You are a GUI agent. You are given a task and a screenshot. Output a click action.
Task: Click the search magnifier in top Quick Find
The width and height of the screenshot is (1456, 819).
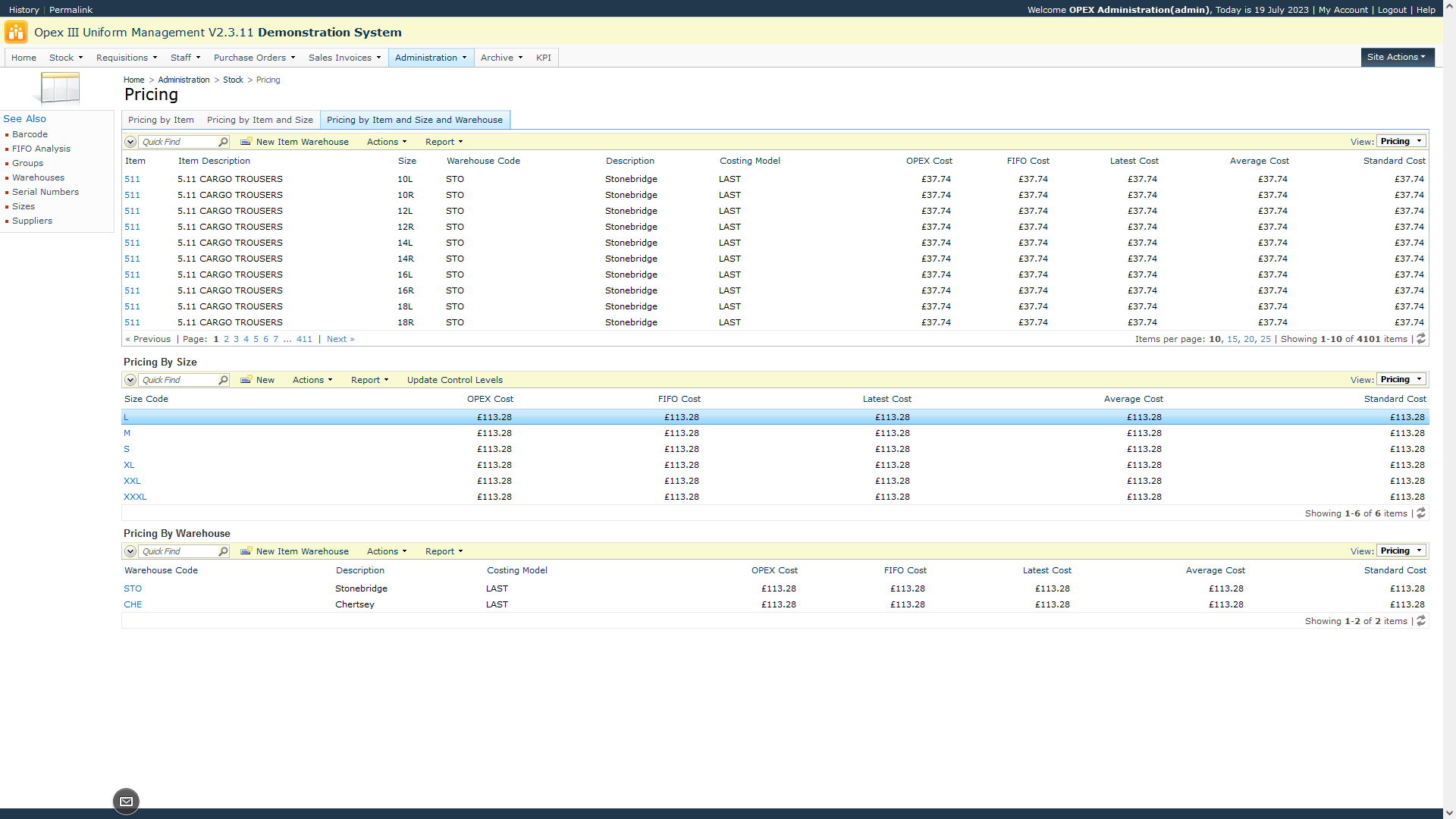223,142
